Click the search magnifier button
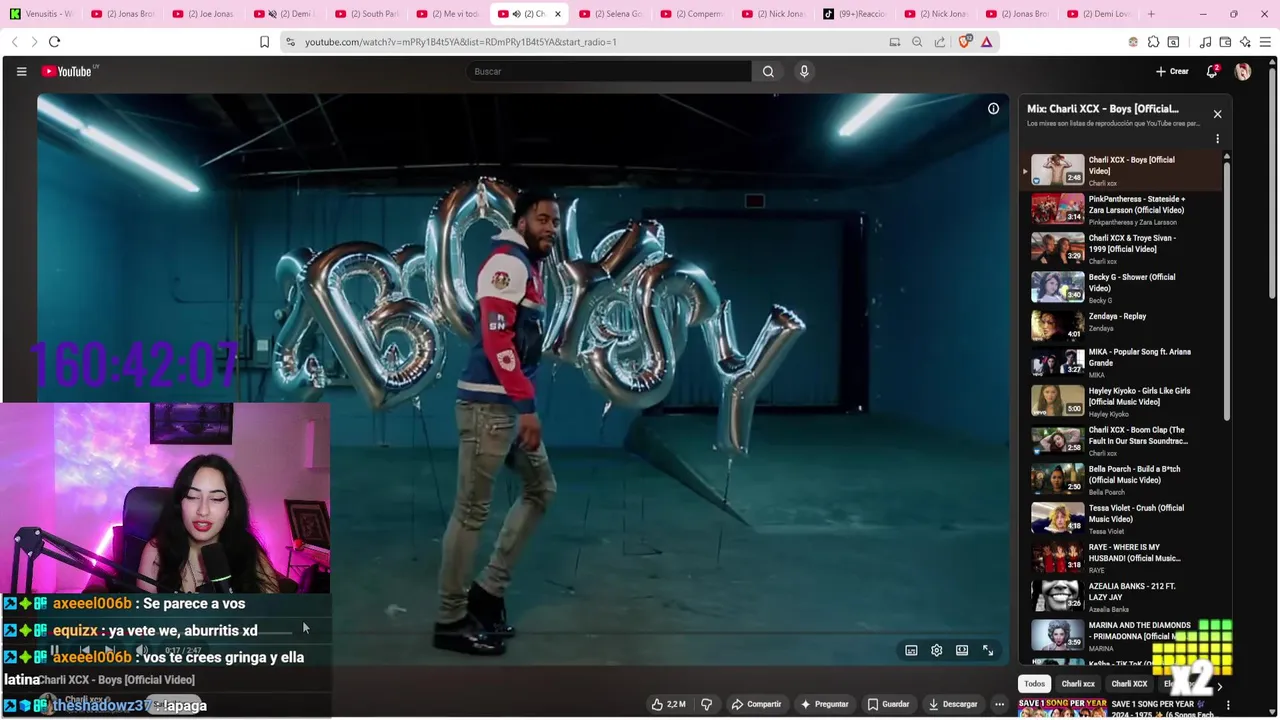The width and height of the screenshot is (1280, 720). (x=768, y=71)
